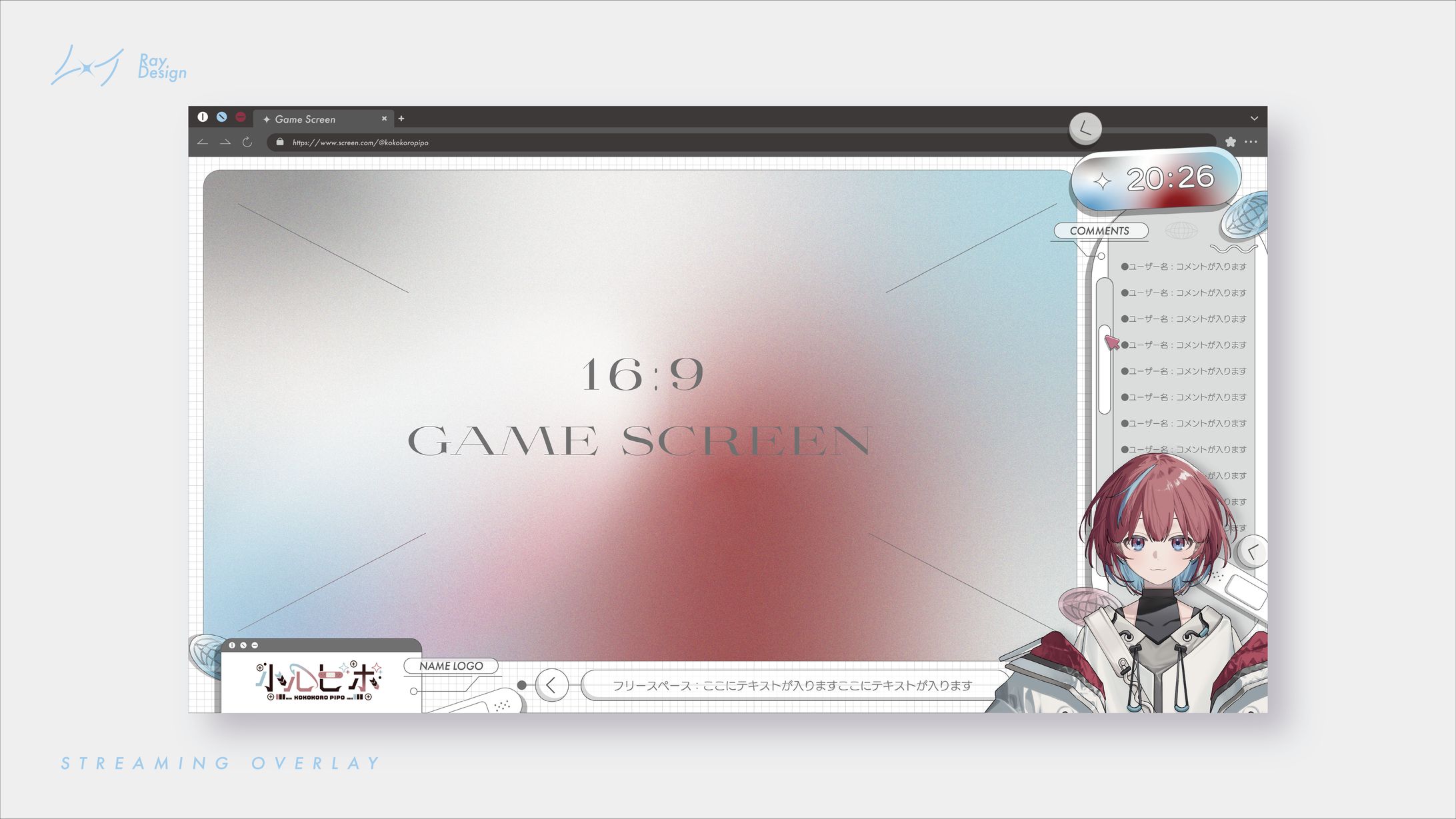This screenshot has height=819, width=1456.
Task: Click the sparkle icon beside 20:26
Action: [1103, 181]
